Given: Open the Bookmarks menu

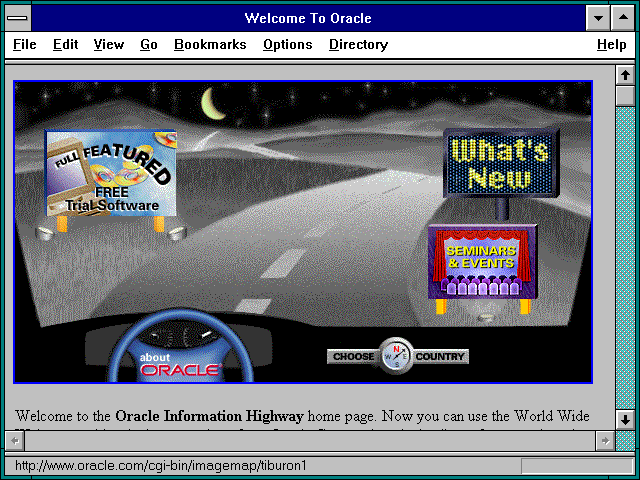Looking at the screenshot, I should tap(210, 44).
